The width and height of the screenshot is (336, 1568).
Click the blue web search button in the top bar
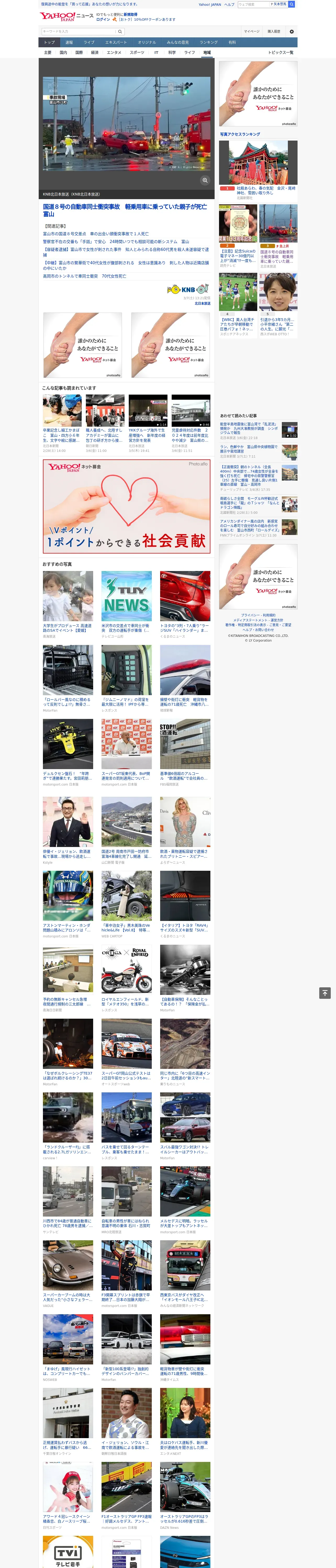coord(292,4)
